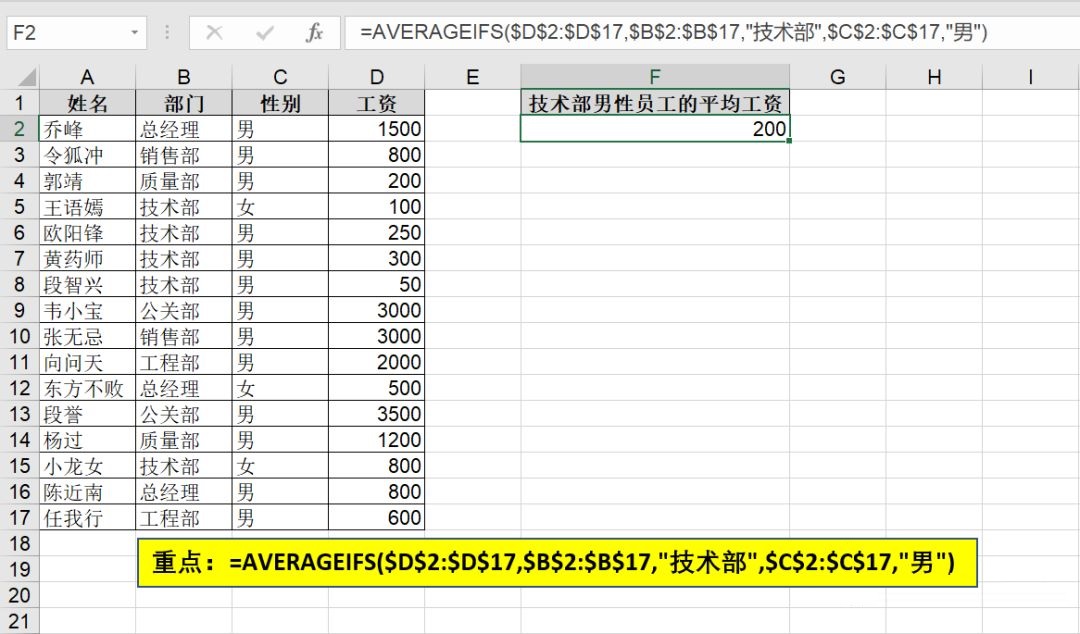Click department cell 工程部 for 向问天

pyautogui.click(x=184, y=362)
